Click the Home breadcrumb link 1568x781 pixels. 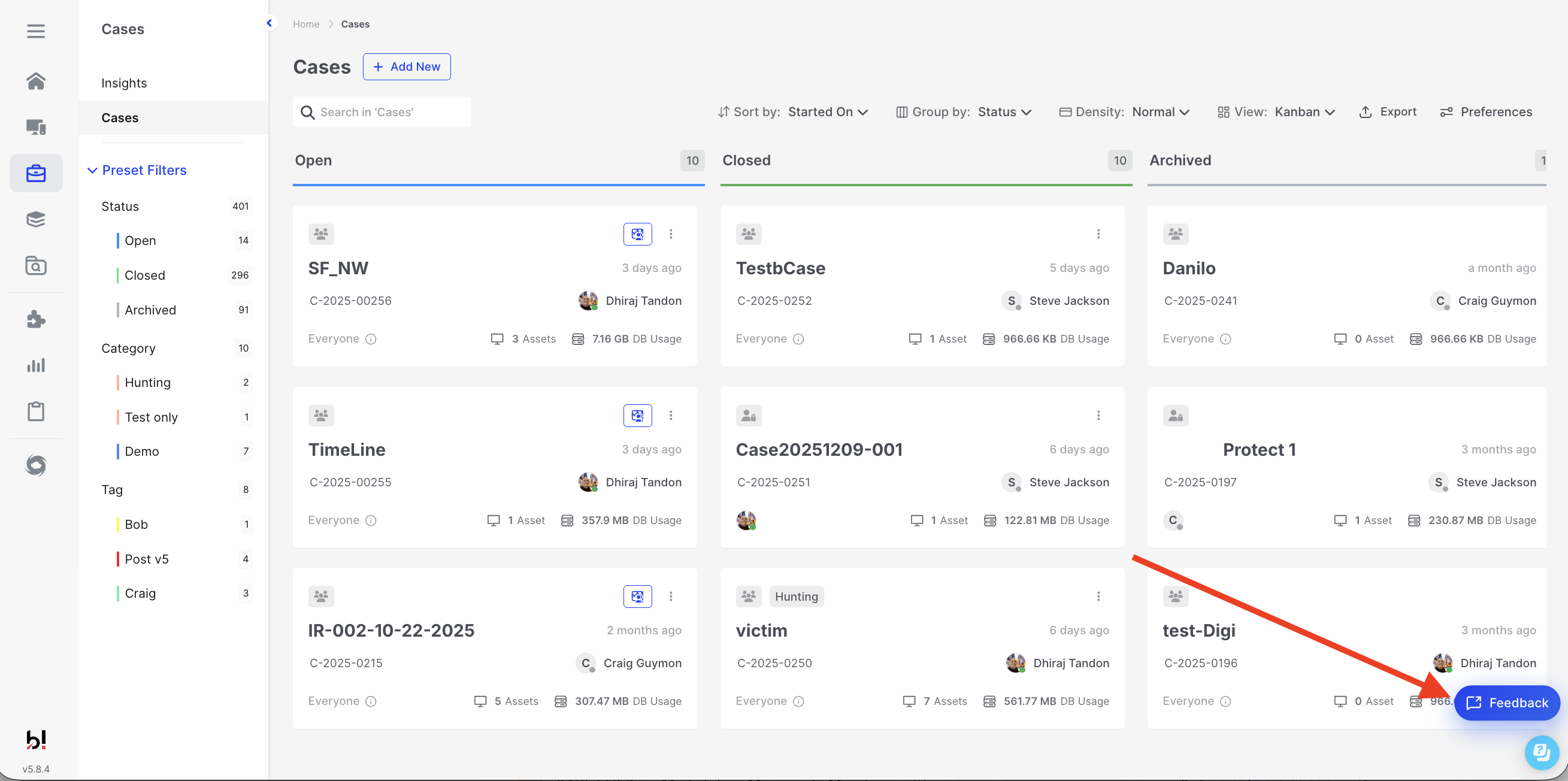[x=305, y=25]
